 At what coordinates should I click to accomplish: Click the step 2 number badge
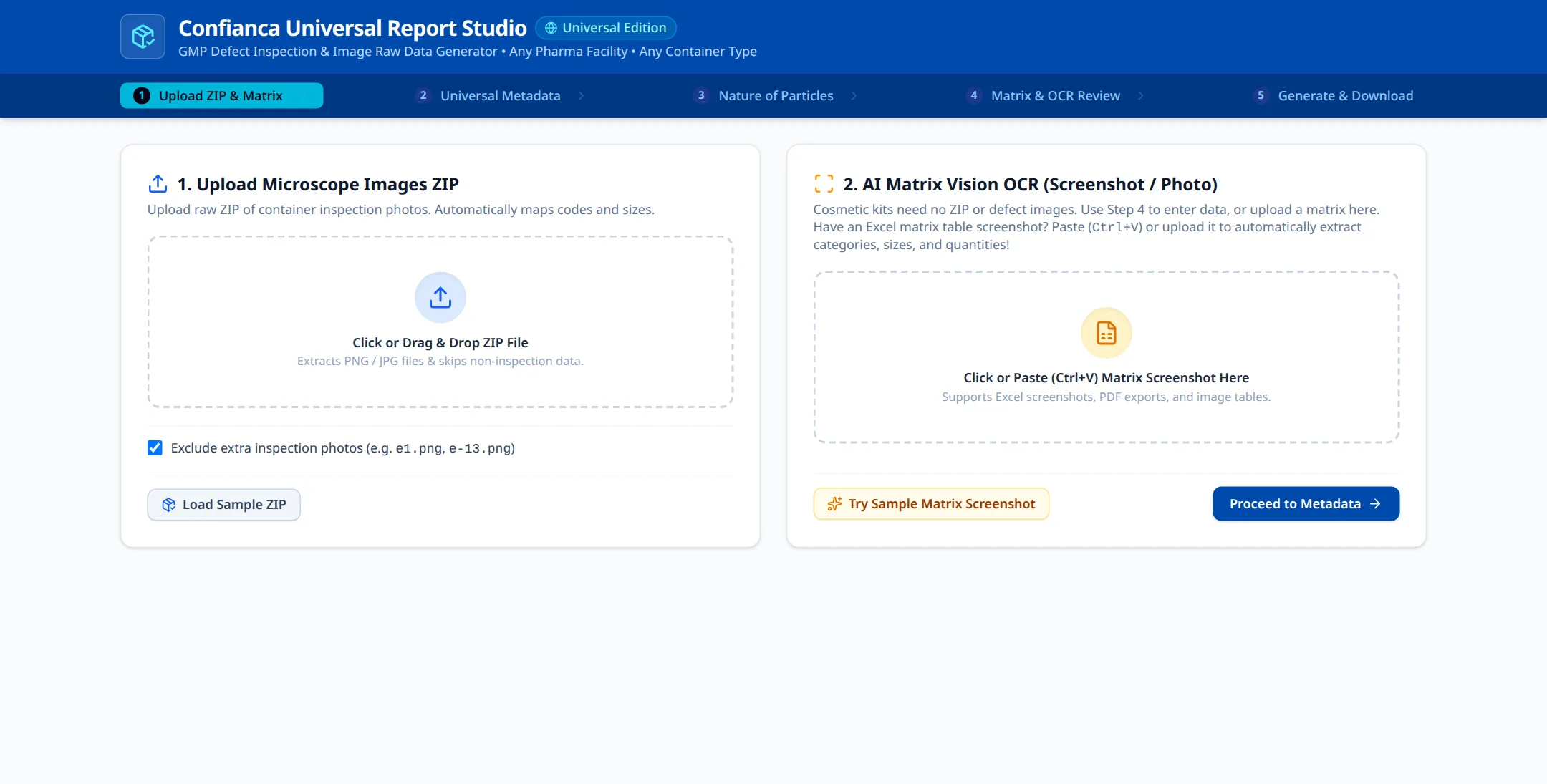[x=423, y=95]
